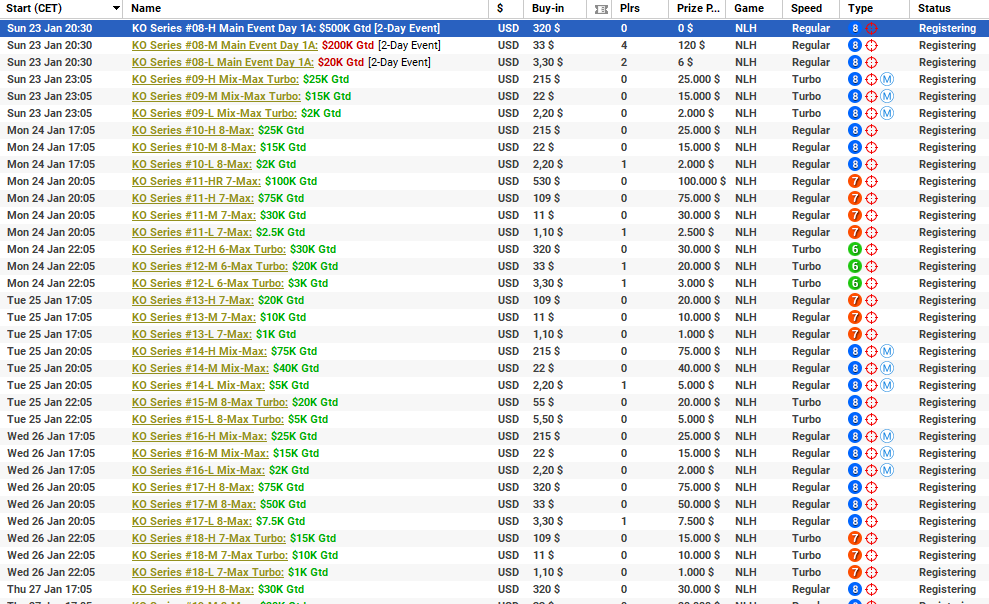Click the 100.000 $ prize pool value
The image size is (989, 604).
coord(701,182)
